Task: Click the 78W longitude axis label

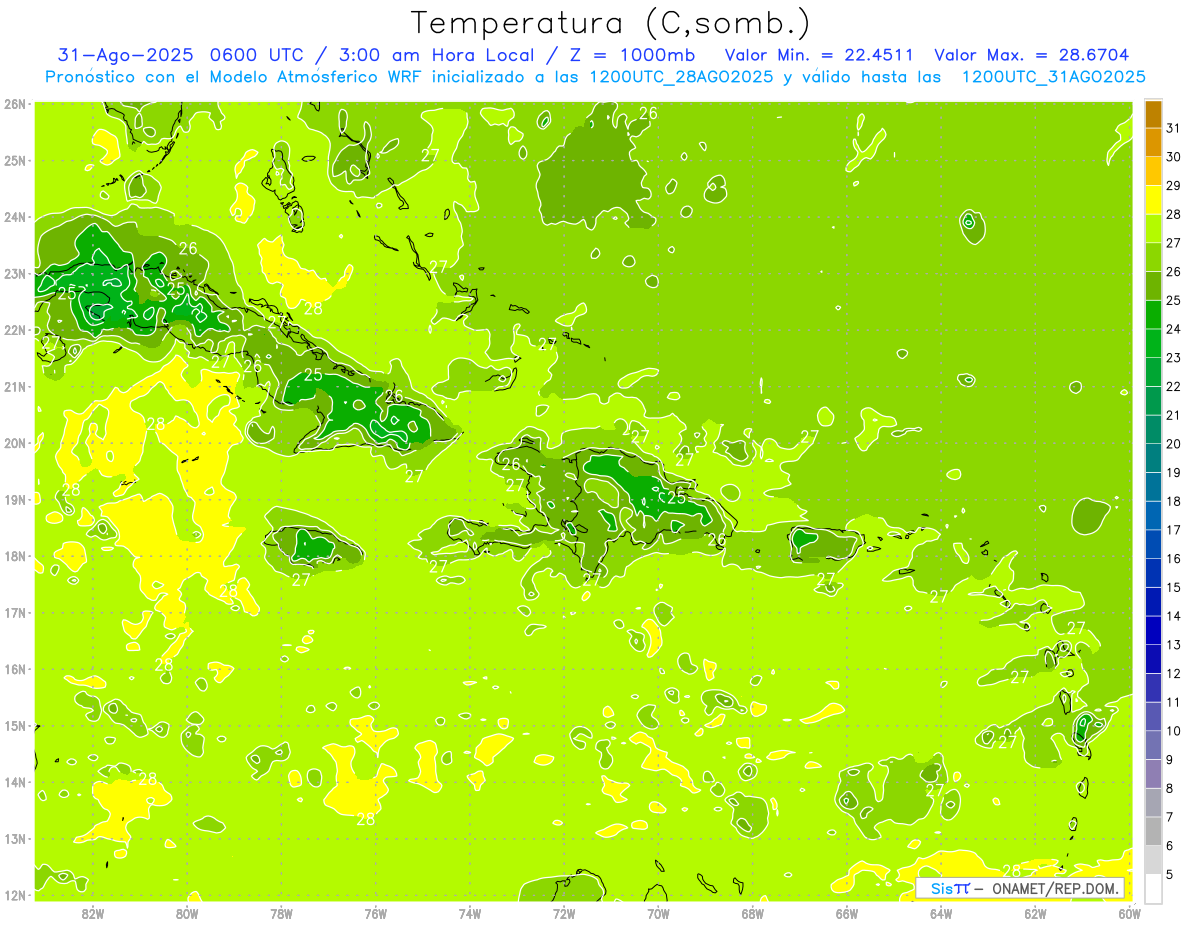Action: coord(281,913)
